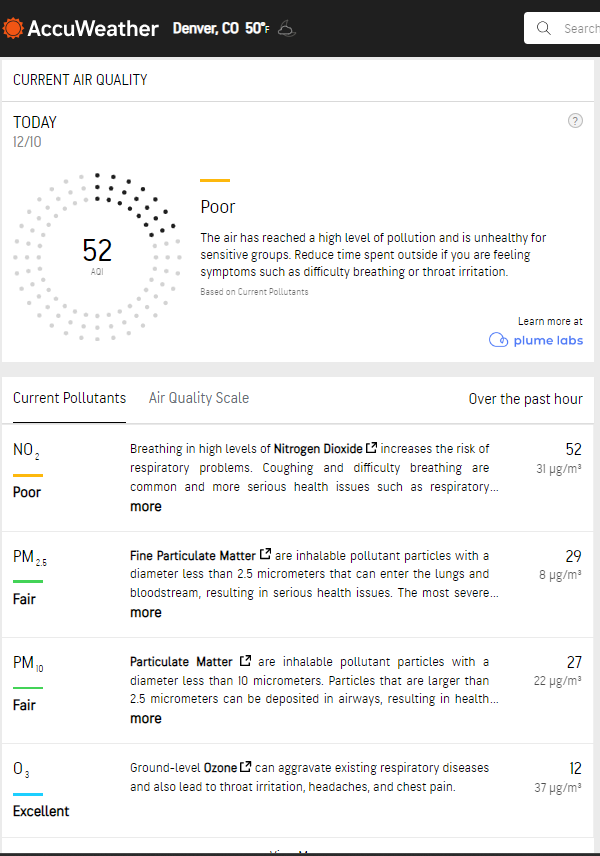The image size is (600, 856).
Task: Click the Nitrogen Dioxide link text
Action: 318,449
